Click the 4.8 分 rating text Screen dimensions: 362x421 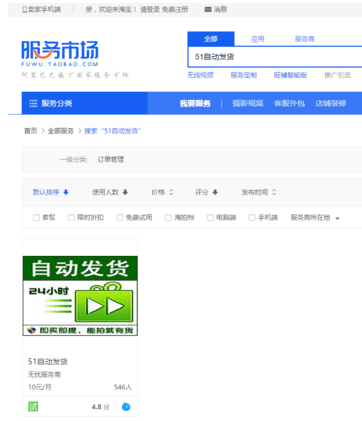click(x=100, y=407)
